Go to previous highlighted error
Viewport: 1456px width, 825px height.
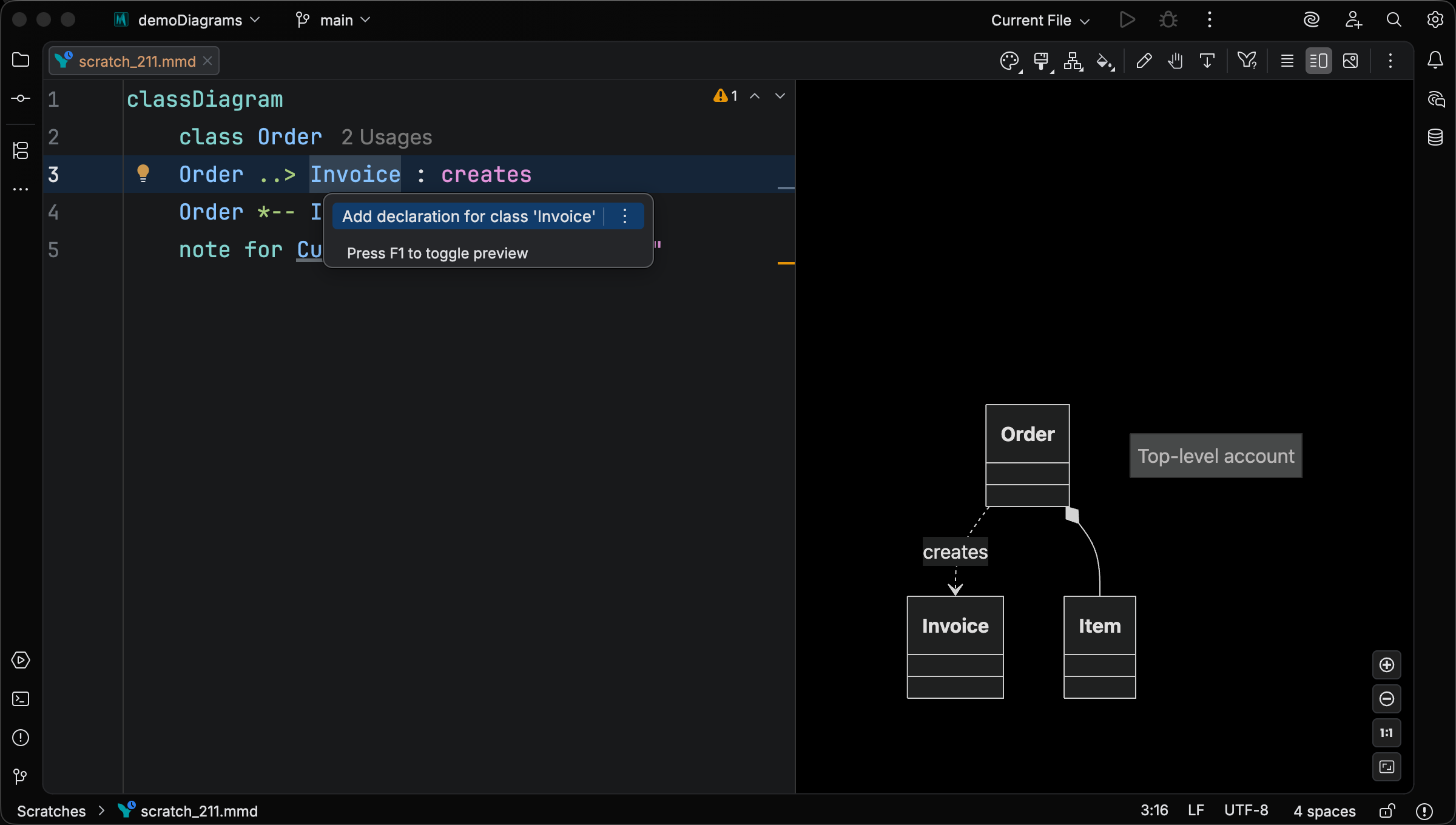click(755, 96)
